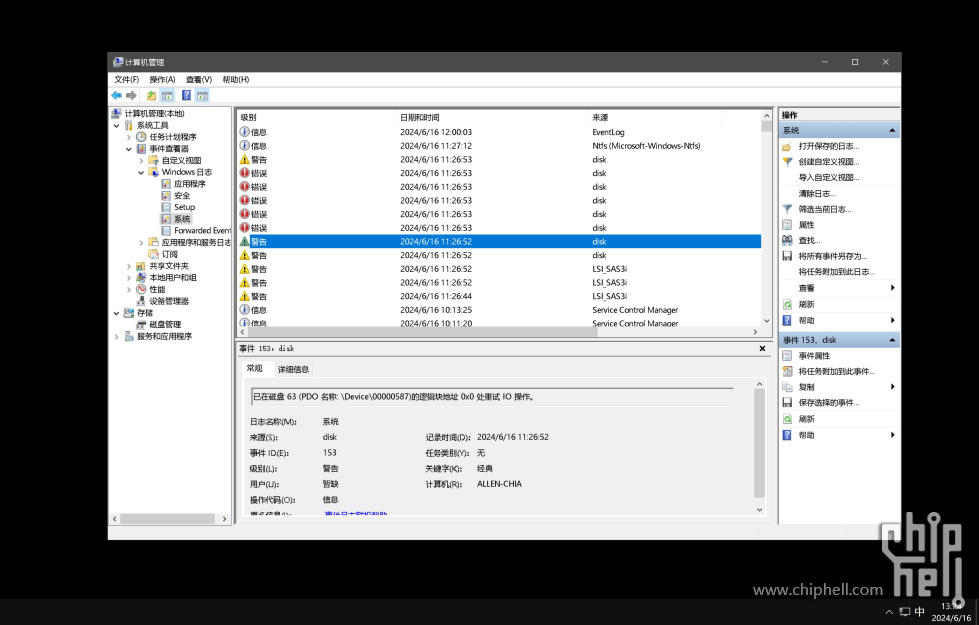Collapse the 系统工具 tree node
The height and width of the screenshot is (625, 979).
[116, 125]
